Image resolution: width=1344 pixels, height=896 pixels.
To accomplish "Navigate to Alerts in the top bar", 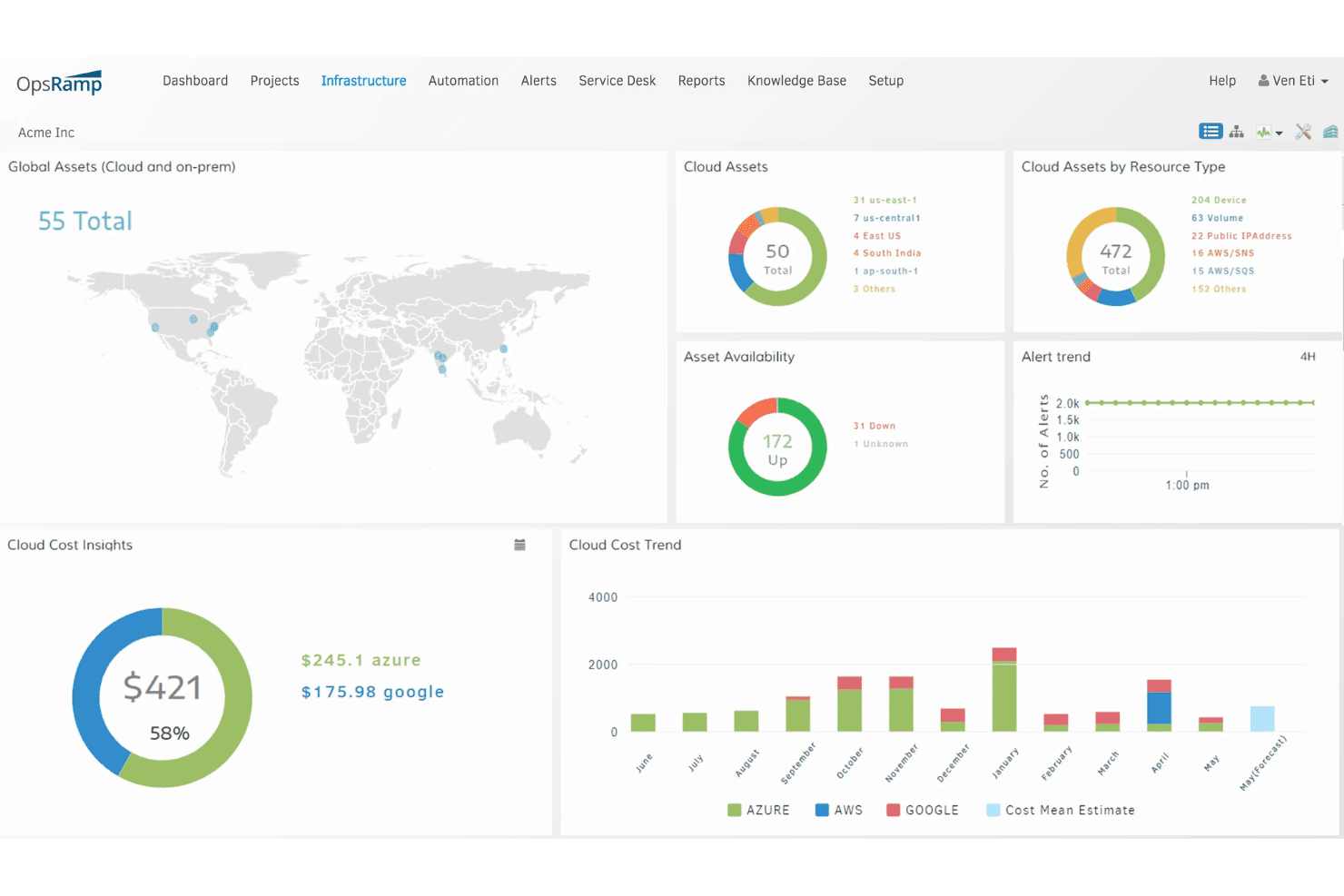I will pos(539,81).
